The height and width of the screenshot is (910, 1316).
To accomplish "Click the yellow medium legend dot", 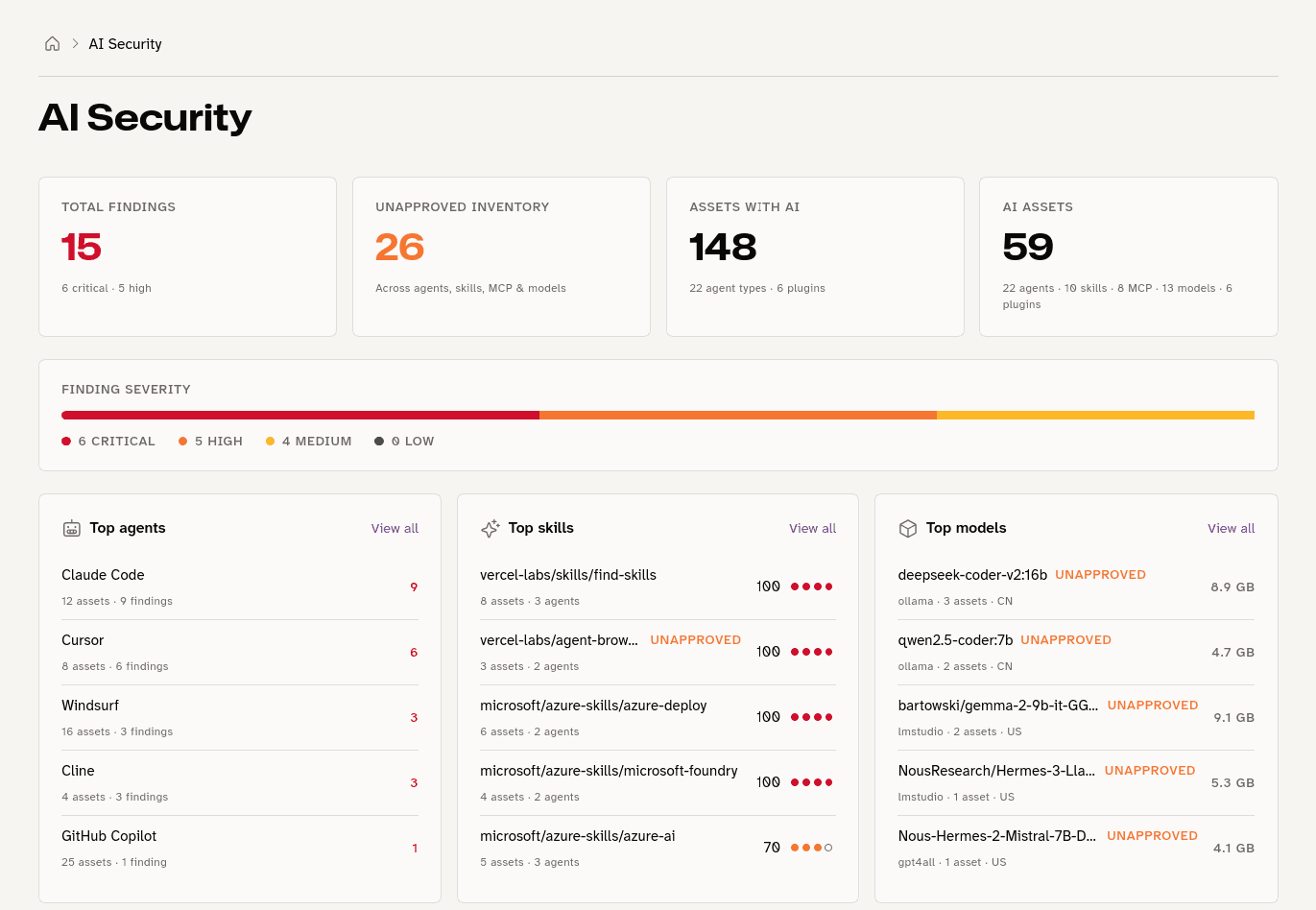I will pos(271,442).
